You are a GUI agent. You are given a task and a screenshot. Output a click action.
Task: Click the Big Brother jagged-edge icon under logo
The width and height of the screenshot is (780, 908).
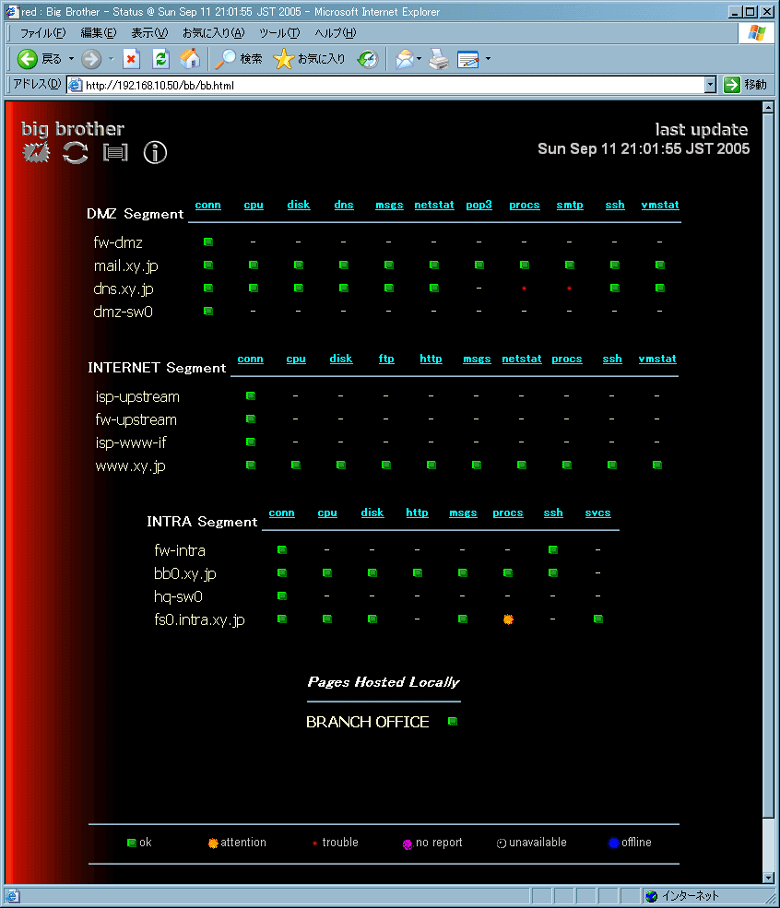[36, 152]
